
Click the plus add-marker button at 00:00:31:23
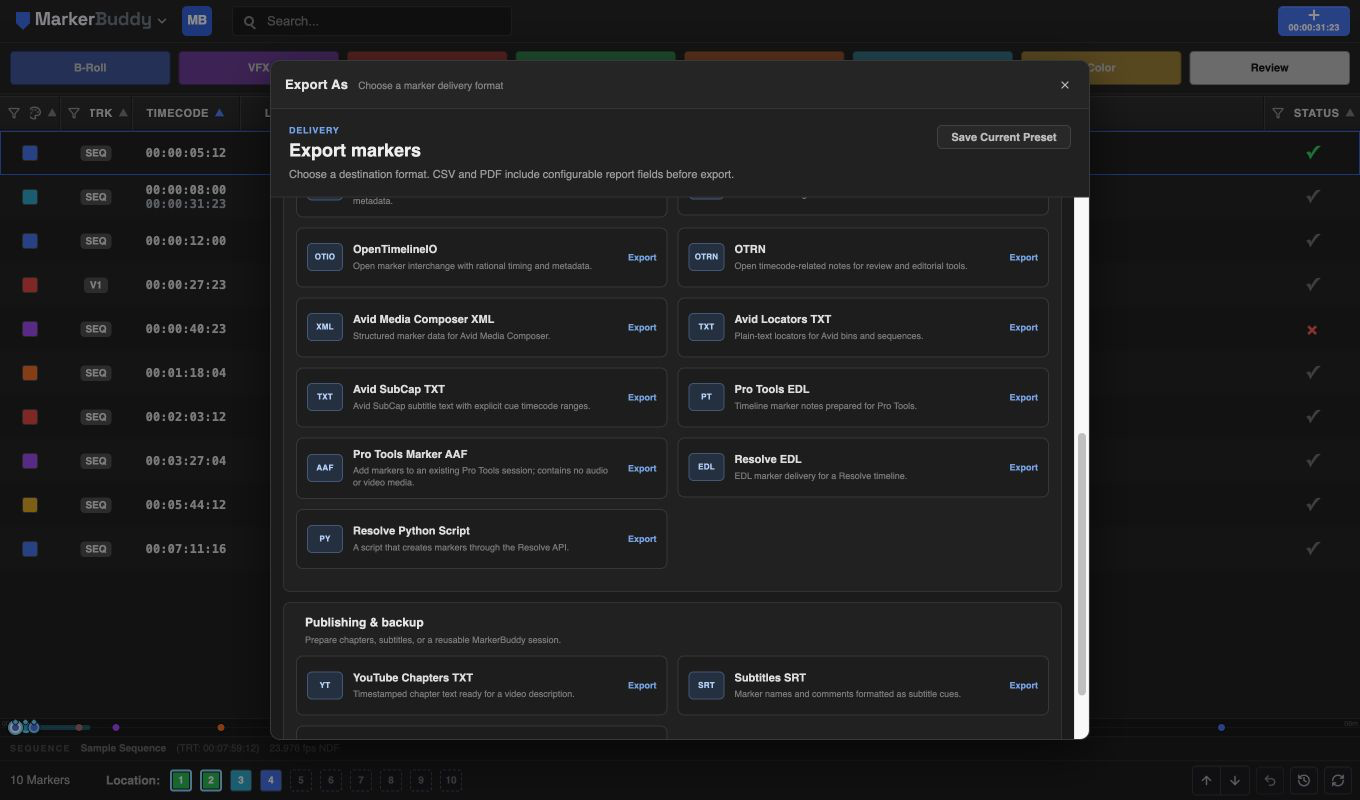pyautogui.click(x=1314, y=20)
